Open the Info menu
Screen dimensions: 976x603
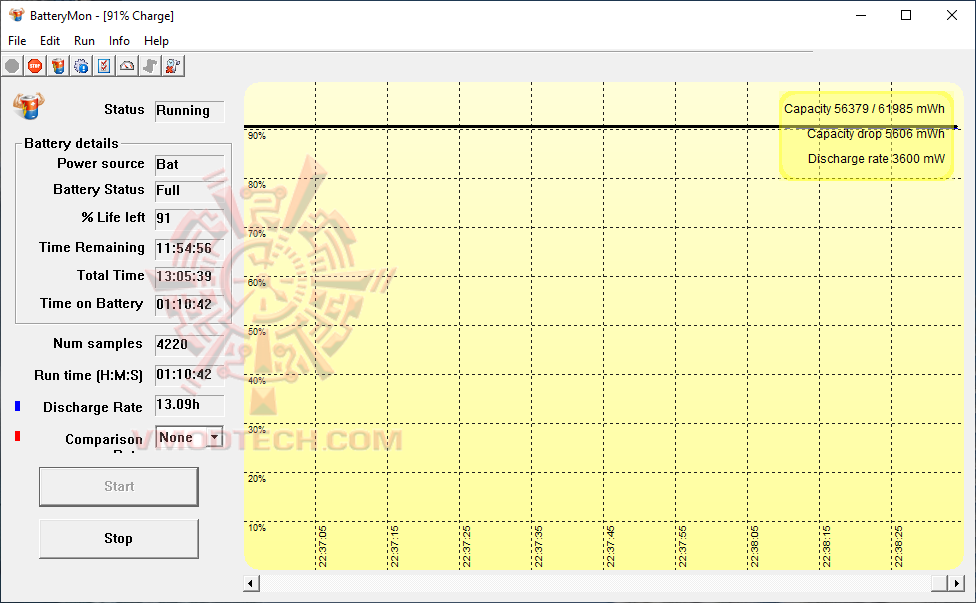[119, 41]
